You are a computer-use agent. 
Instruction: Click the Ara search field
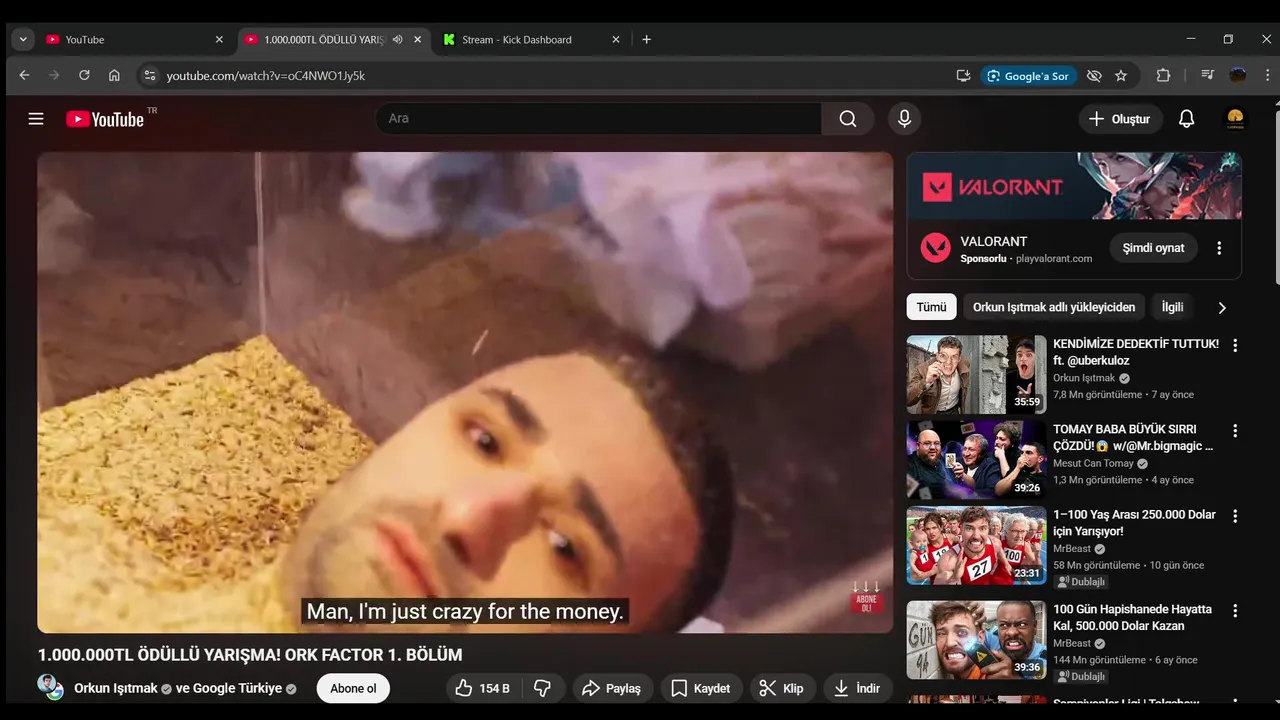pos(598,119)
